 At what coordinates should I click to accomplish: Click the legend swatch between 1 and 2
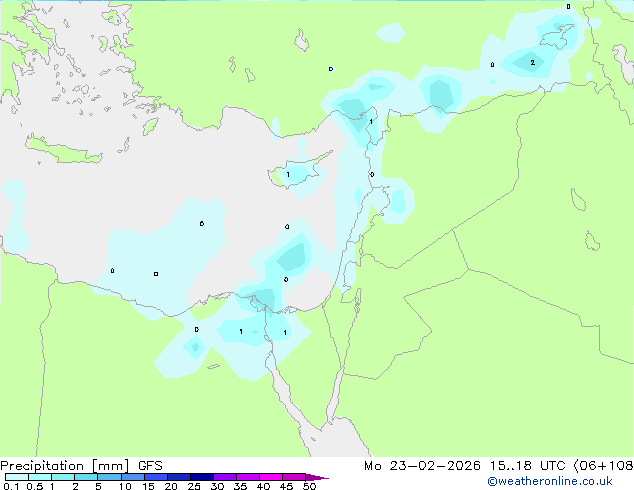[63, 477]
